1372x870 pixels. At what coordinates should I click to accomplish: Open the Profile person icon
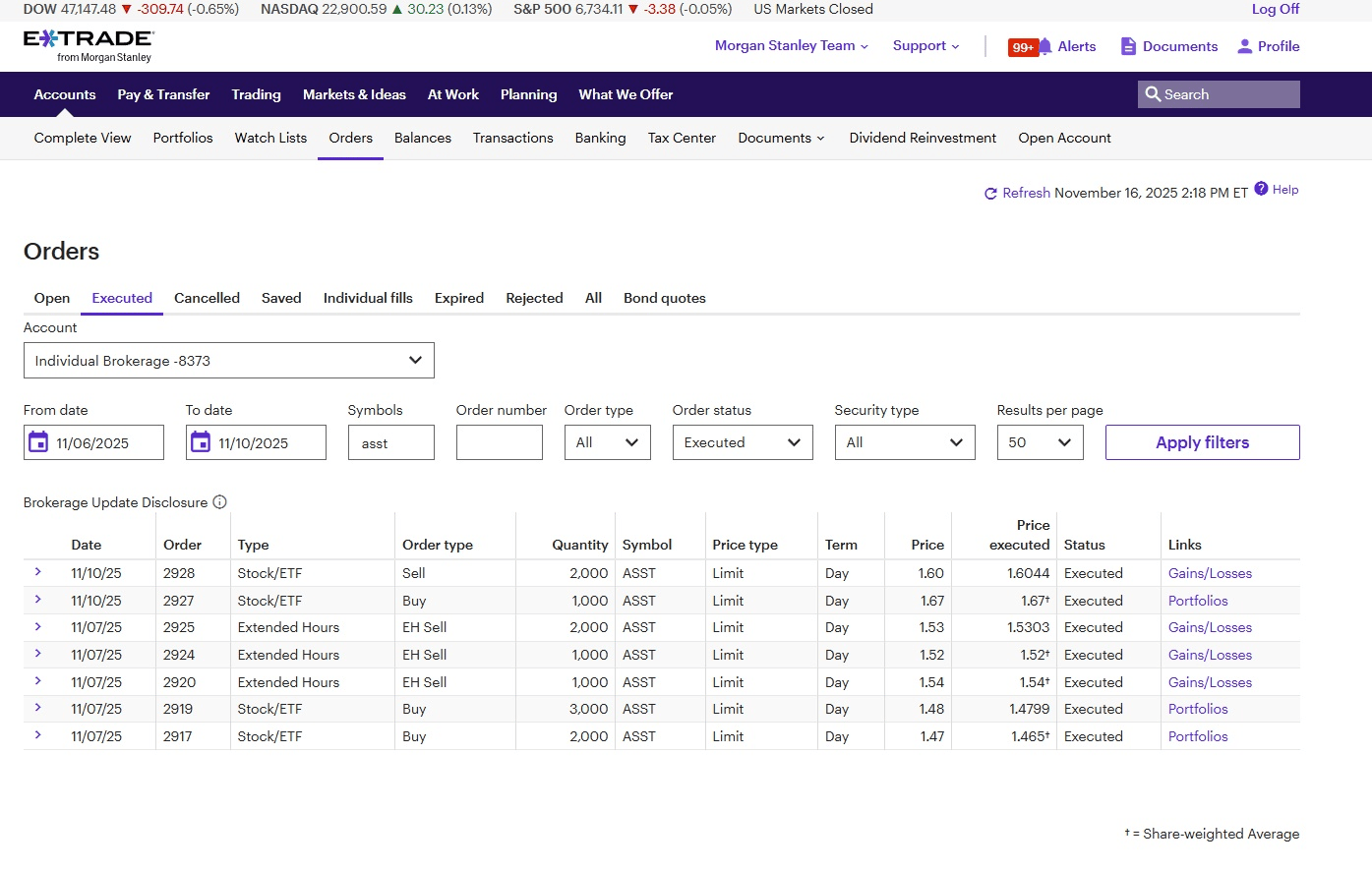click(1244, 46)
